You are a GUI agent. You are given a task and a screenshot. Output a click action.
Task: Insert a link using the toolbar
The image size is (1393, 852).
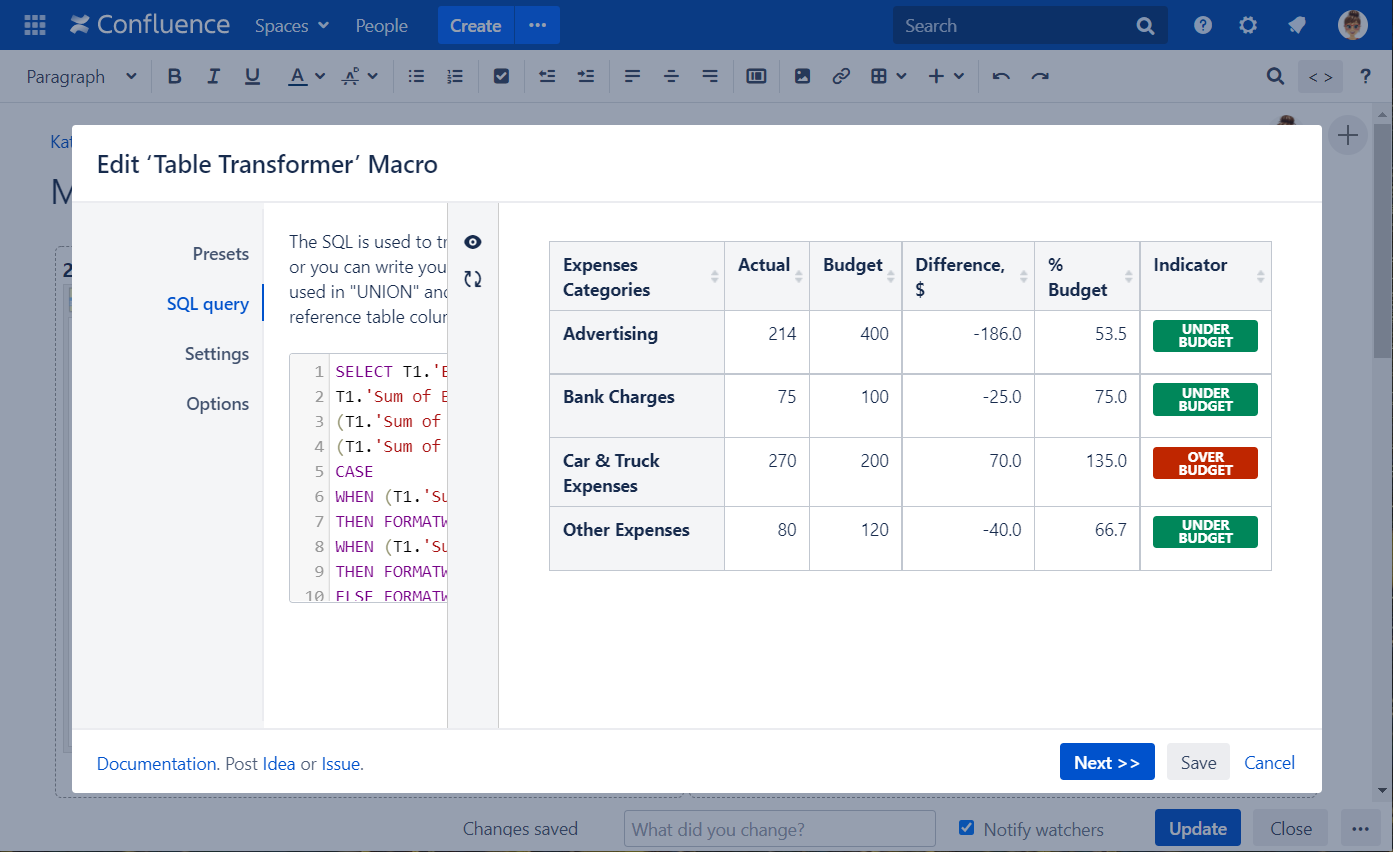coord(841,77)
